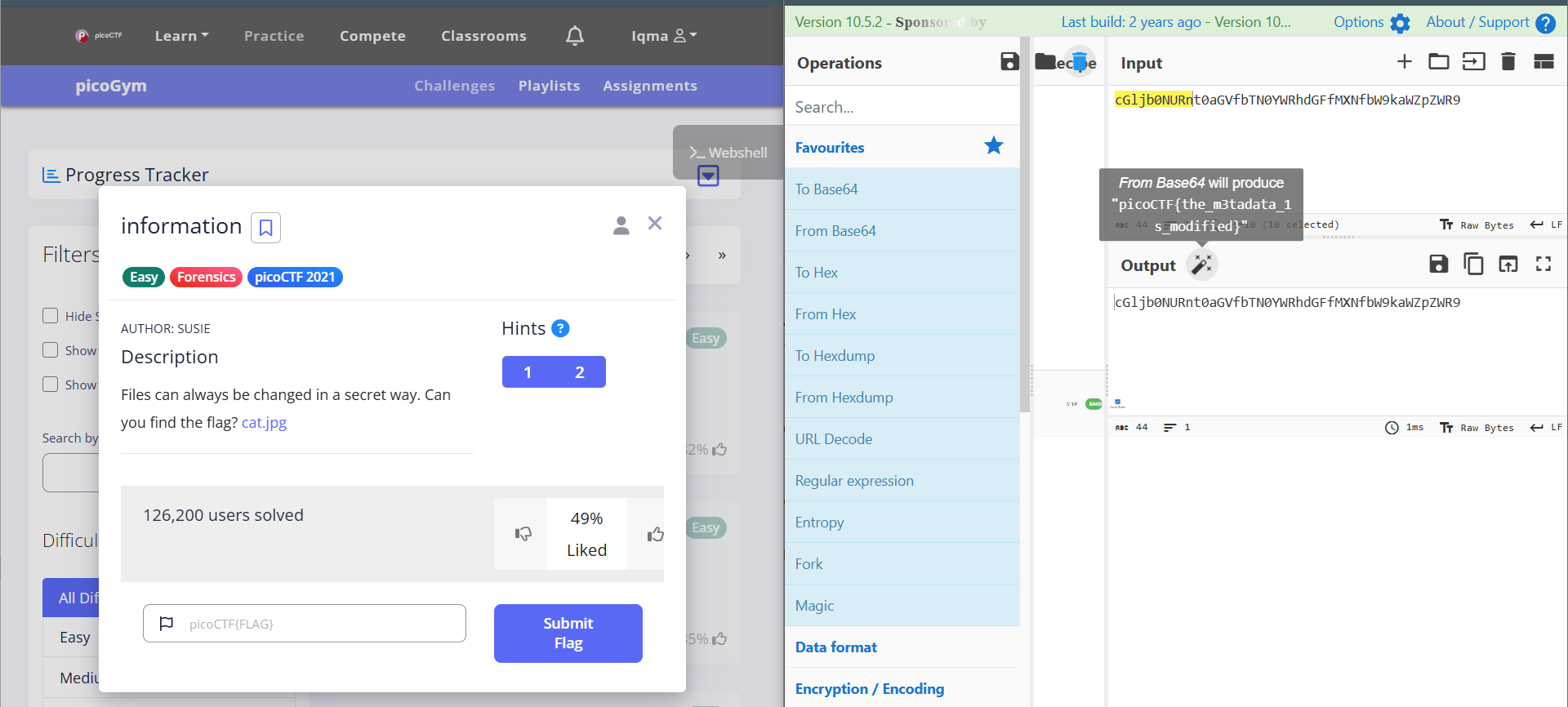Switch to the Playlists tab

click(x=549, y=86)
